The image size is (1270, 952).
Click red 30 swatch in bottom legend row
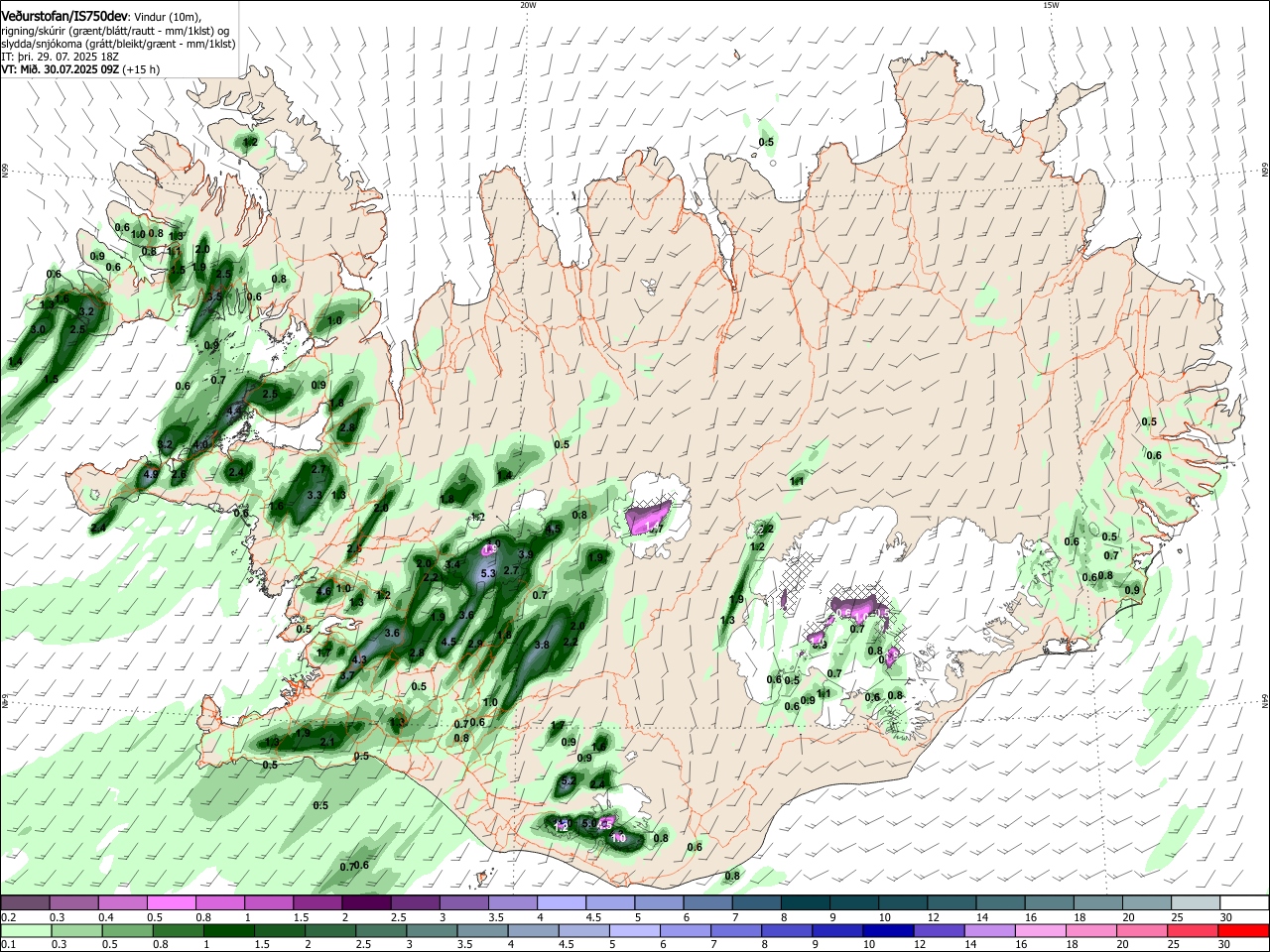click(1245, 930)
